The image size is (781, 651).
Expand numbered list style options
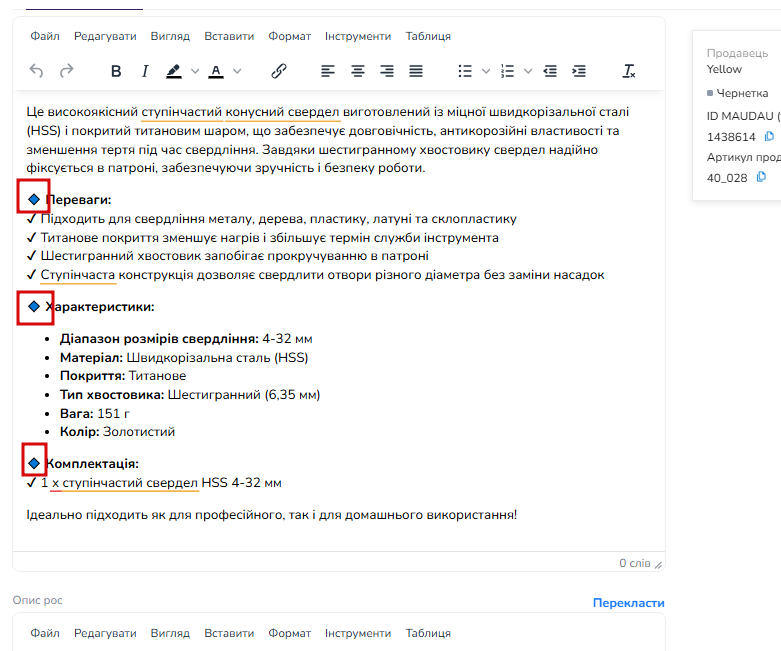coord(528,71)
